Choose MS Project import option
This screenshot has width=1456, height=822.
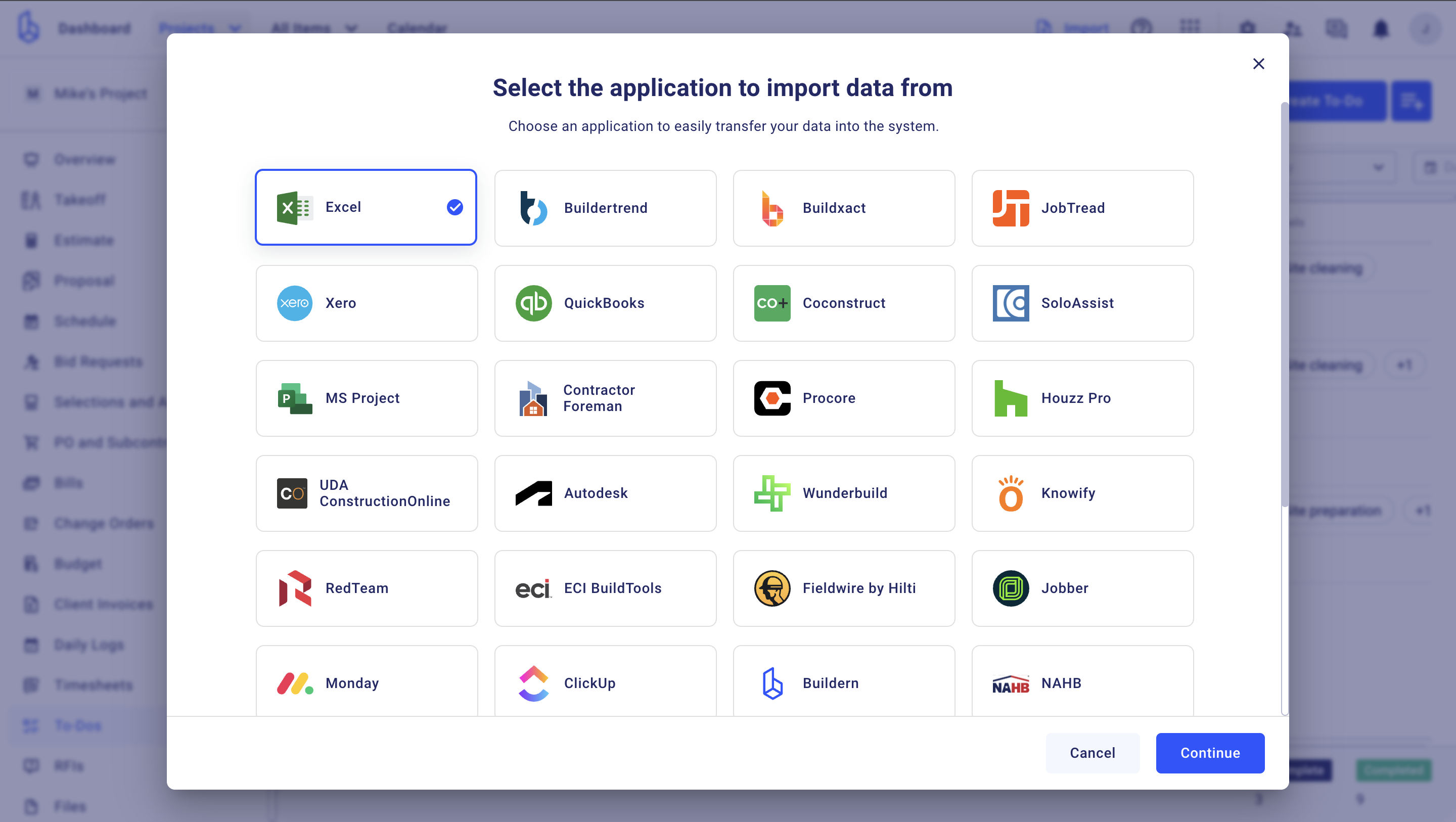coord(367,398)
